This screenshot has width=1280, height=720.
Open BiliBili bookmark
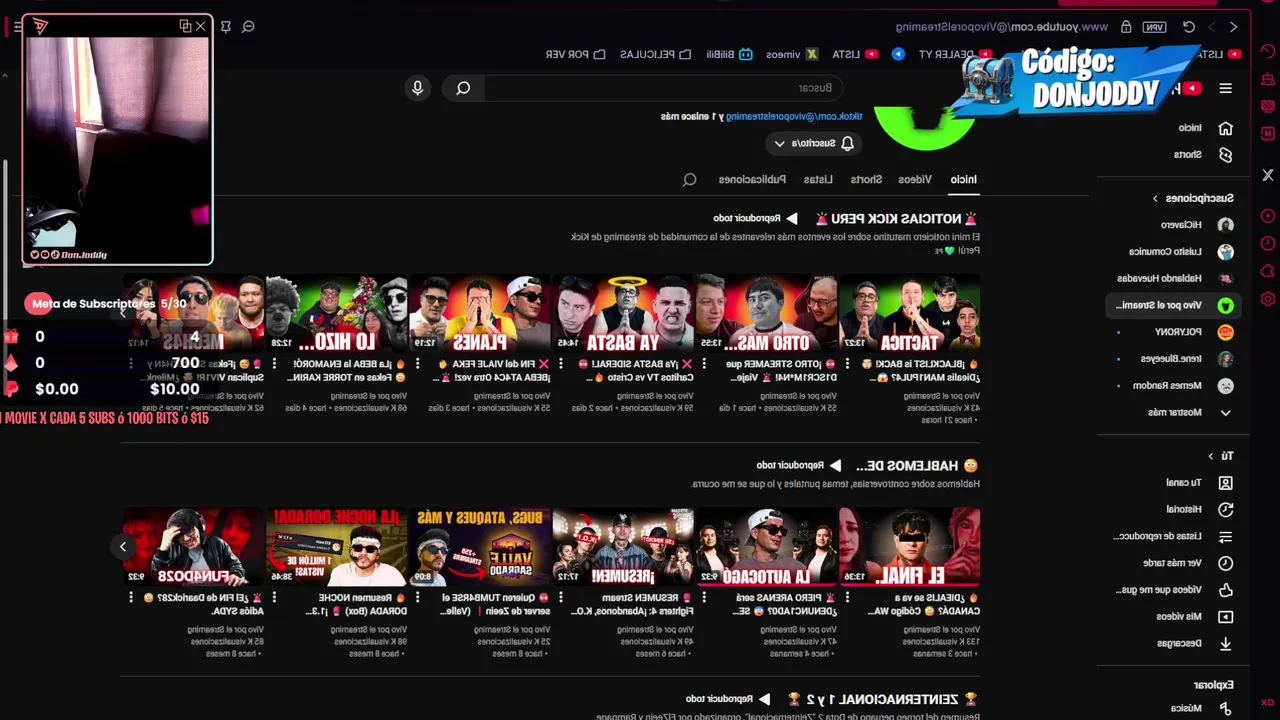[x=729, y=54]
